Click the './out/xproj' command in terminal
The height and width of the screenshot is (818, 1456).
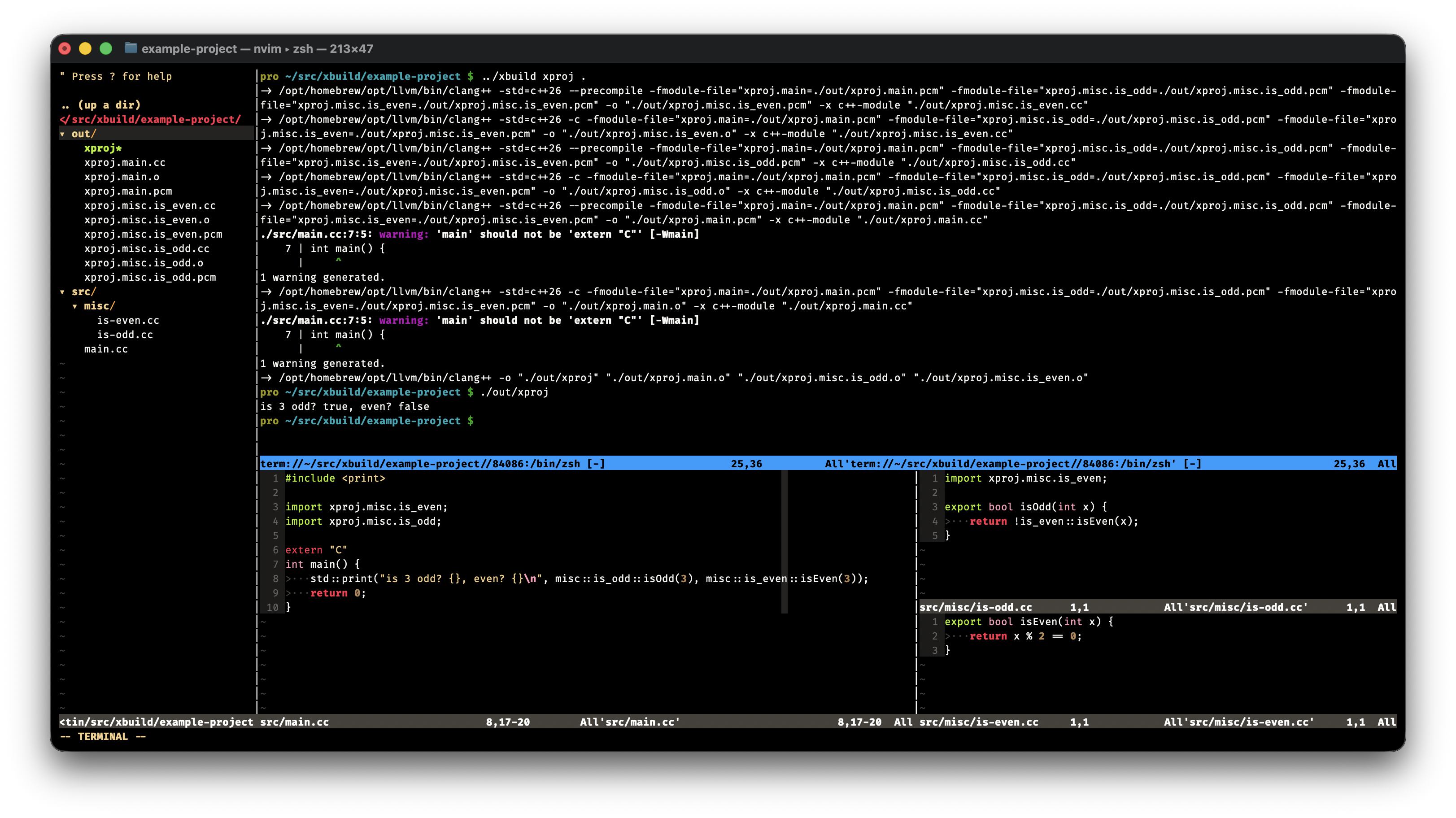coord(514,392)
